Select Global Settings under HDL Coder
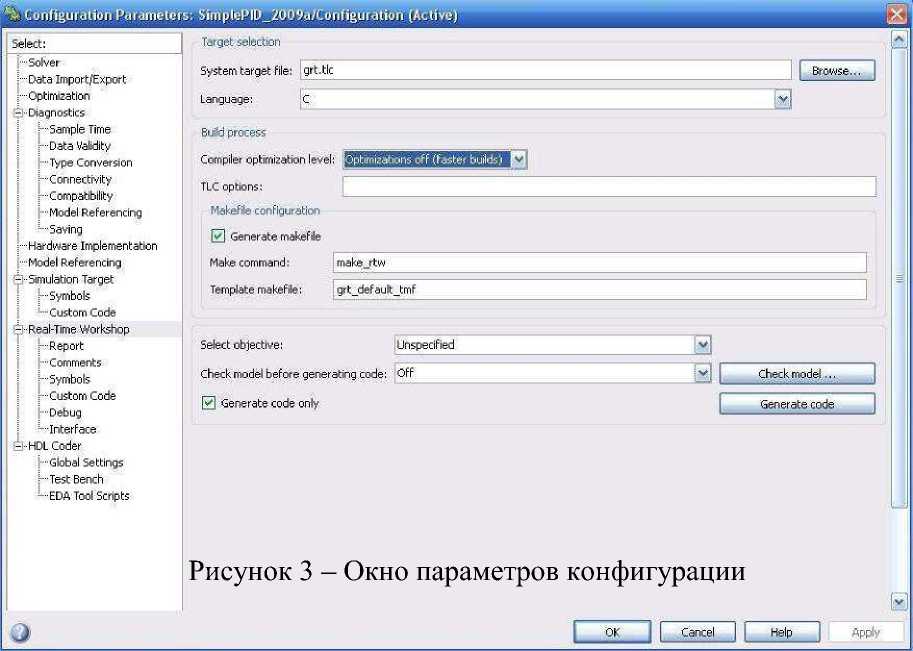 pos(86,462)
